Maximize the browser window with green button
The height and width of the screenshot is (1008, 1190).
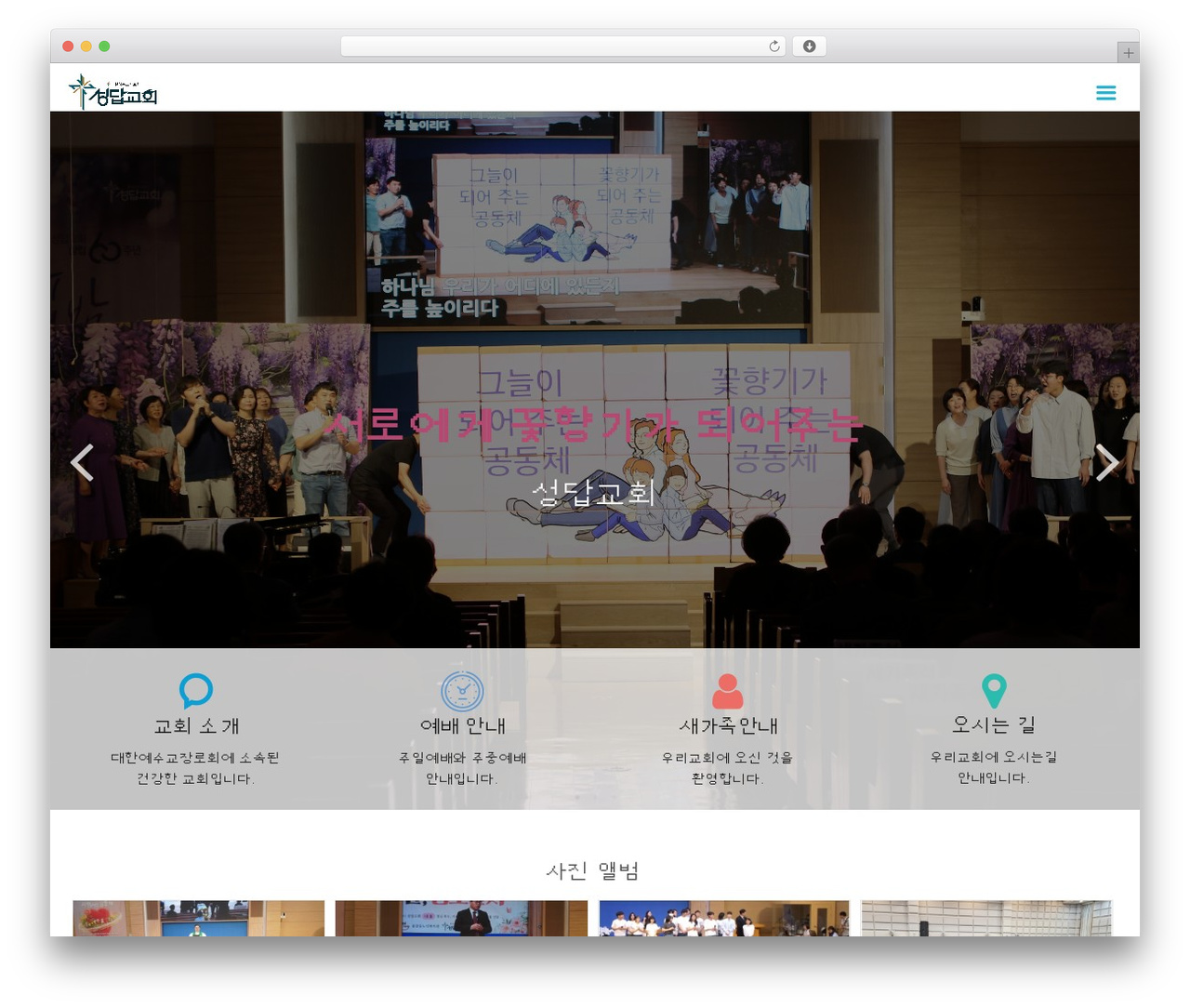coord(104,46)
